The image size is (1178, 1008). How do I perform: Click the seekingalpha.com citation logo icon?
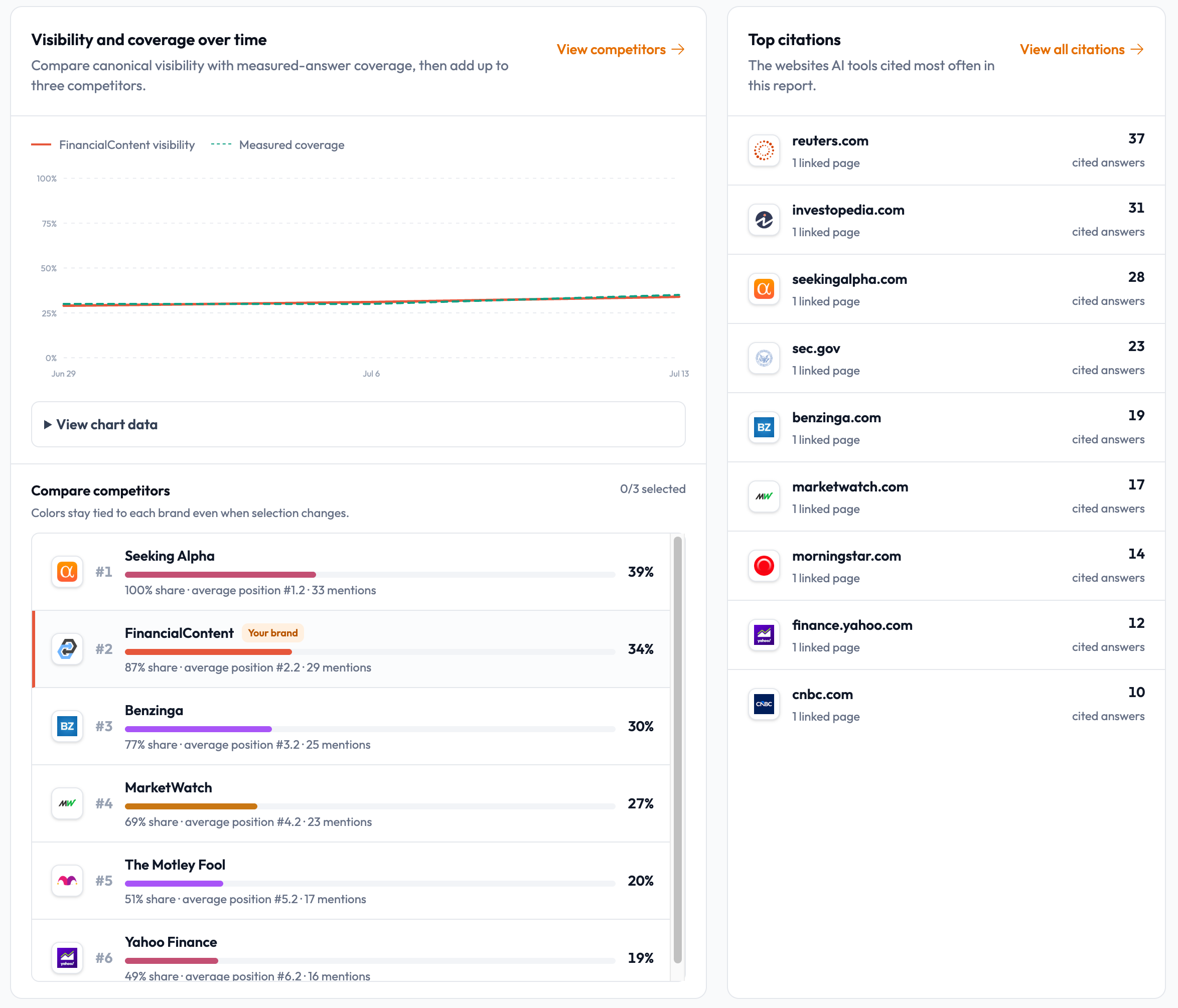(764, 289)
